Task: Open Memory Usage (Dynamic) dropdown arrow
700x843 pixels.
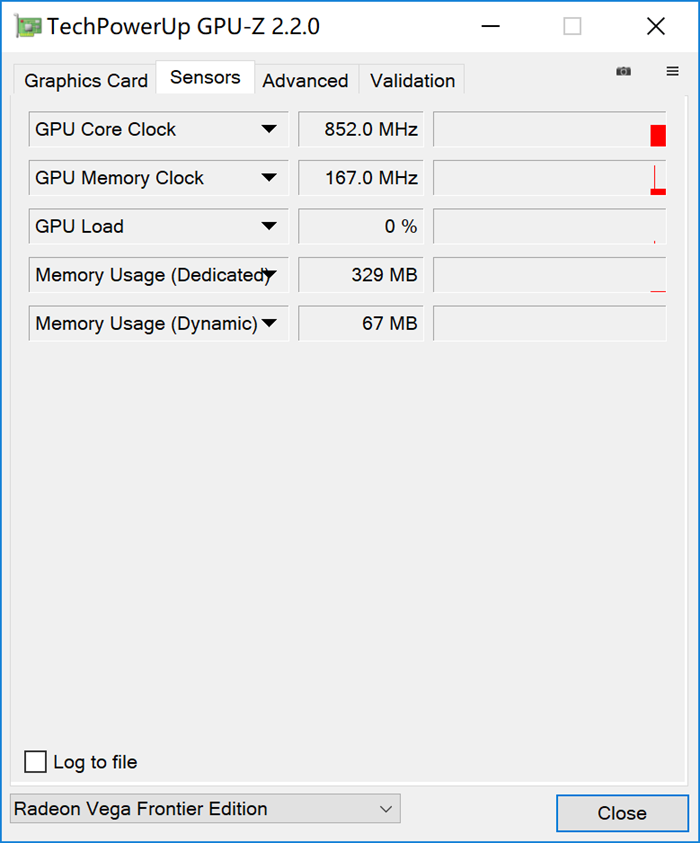Action: [x=269, y=323]
